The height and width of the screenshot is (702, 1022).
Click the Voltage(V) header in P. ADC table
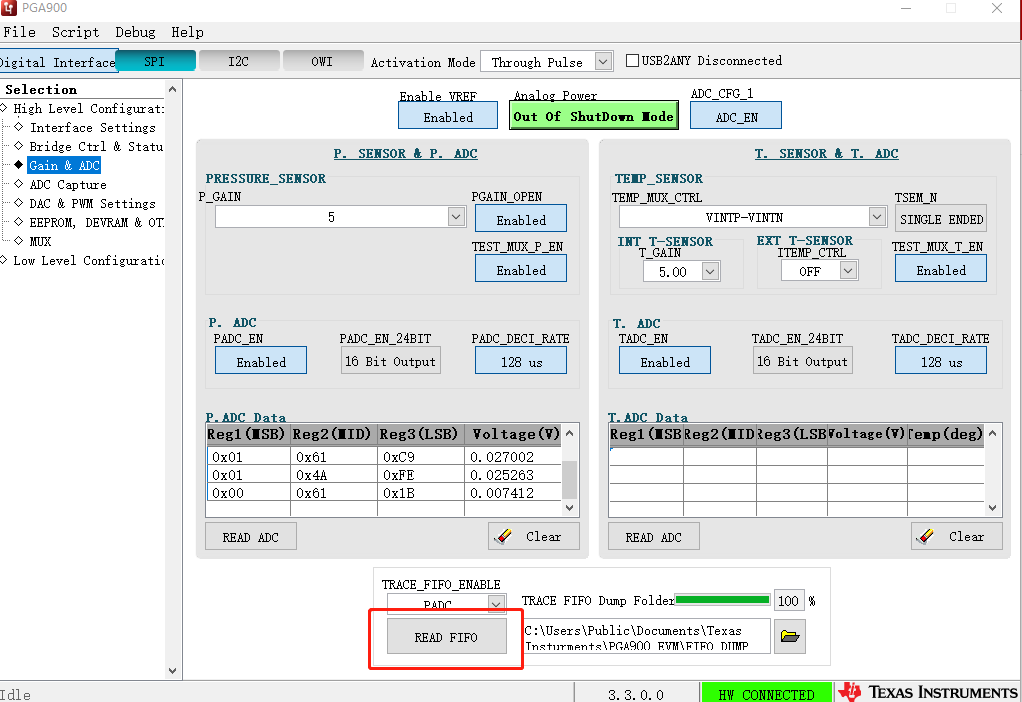coord(513,434)
